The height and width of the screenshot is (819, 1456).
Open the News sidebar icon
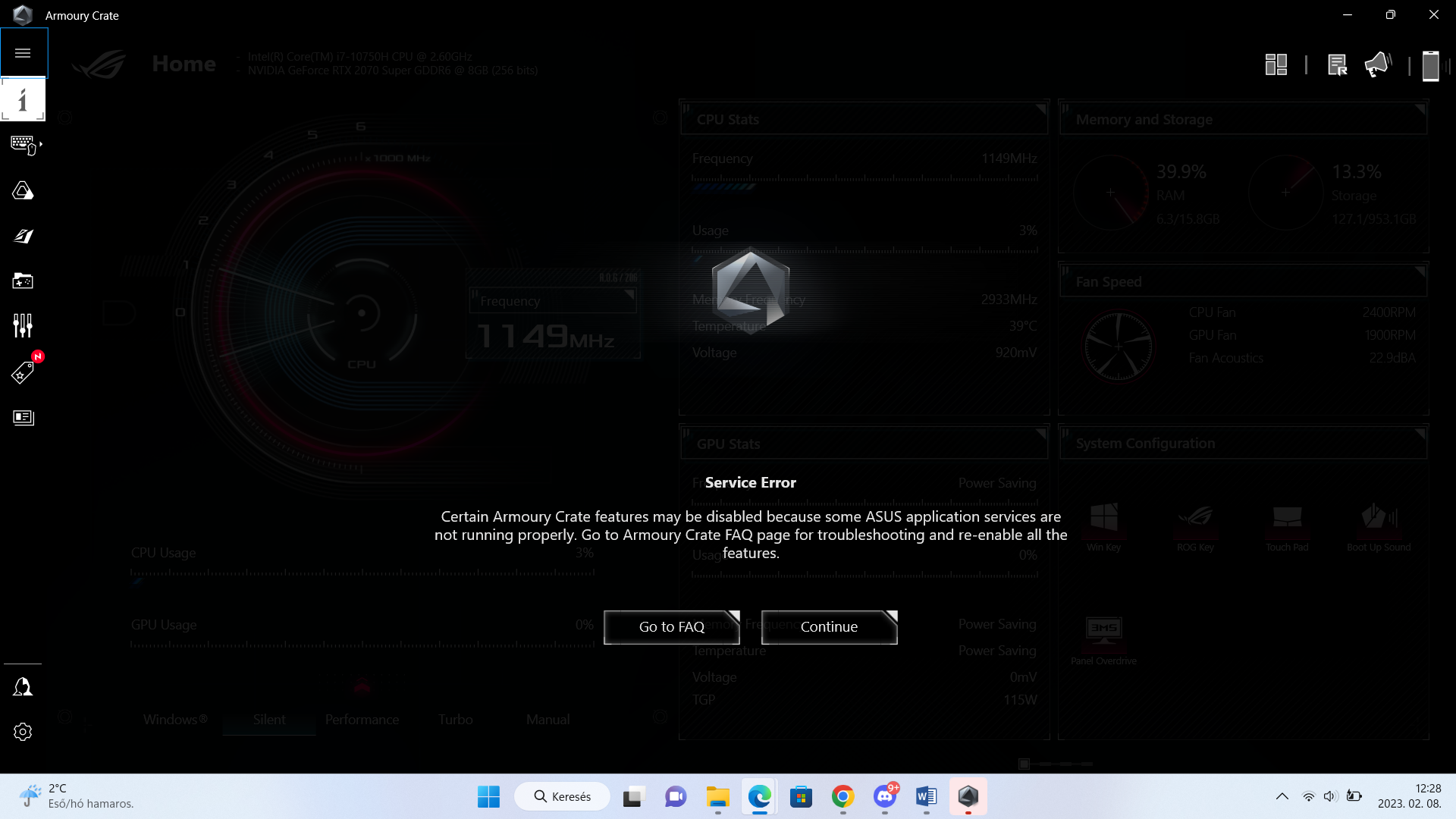click(x=23, y=418)
